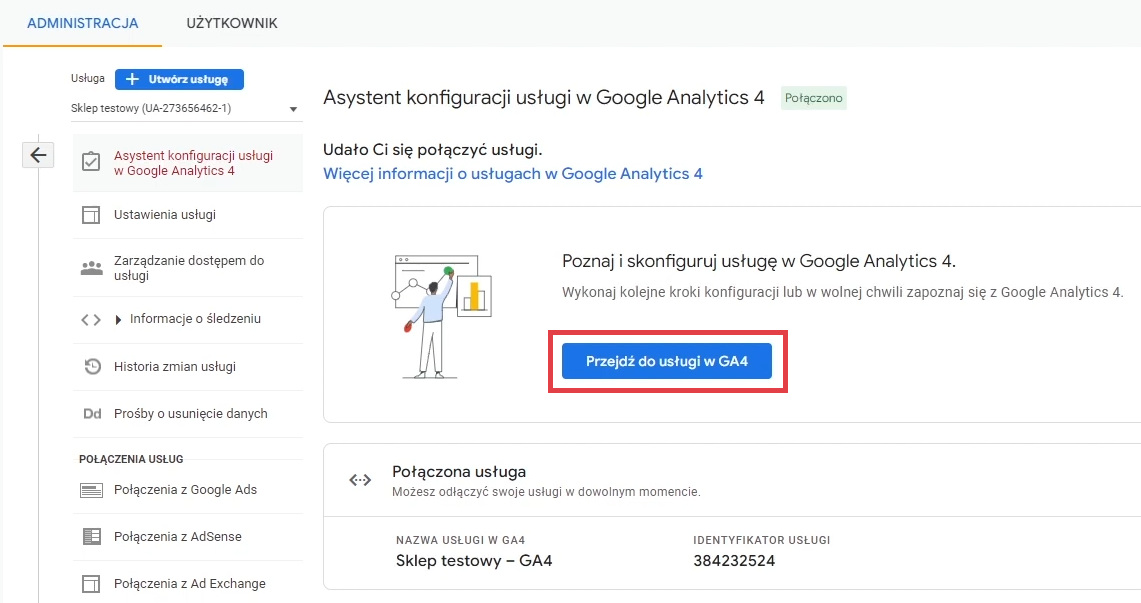Screen dimensions: 1141x603
Task: Click the Ad Exchange links icon
Action: tap(91, 583)
